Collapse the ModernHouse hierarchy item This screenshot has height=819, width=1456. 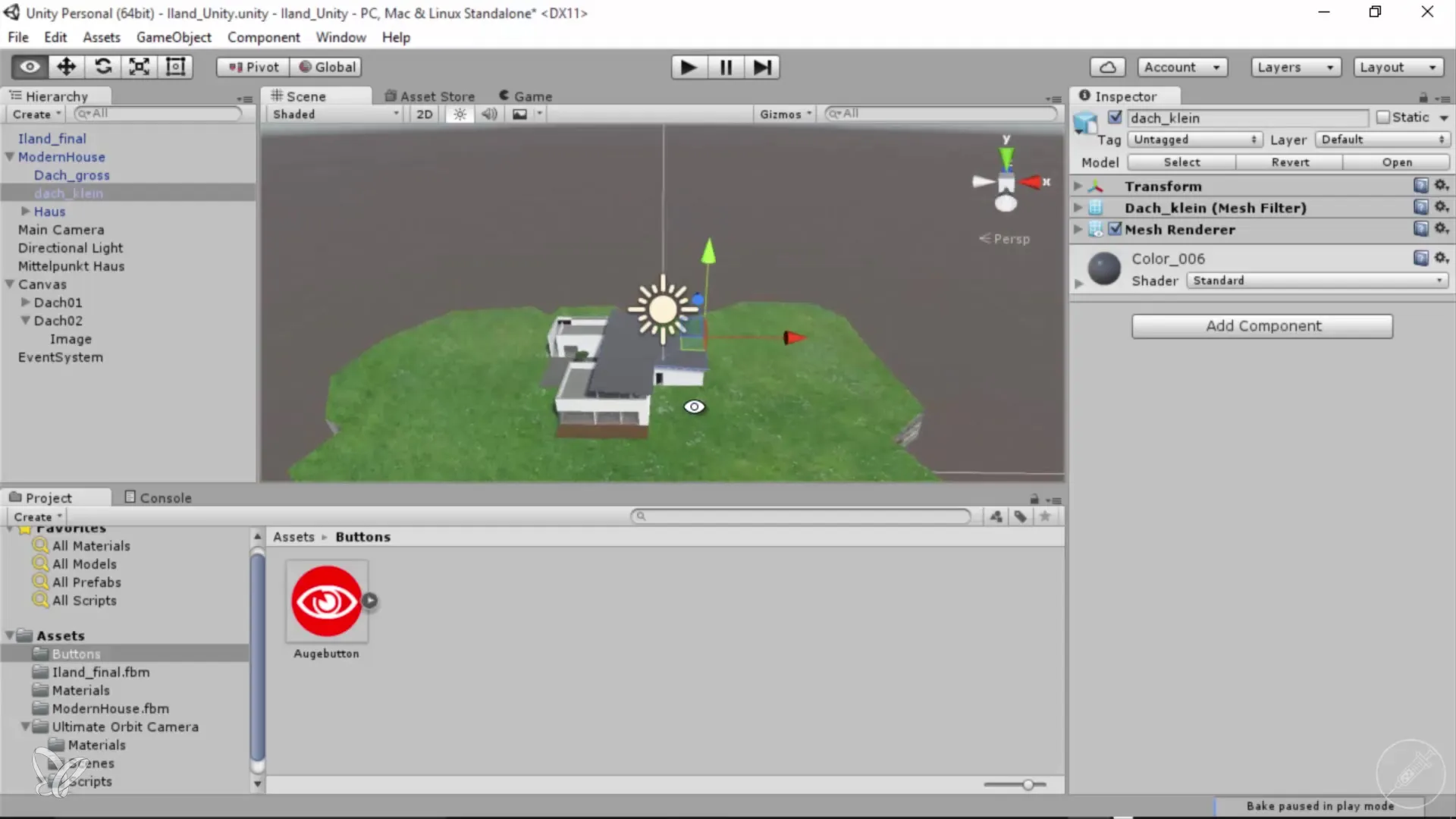[10, 157]
